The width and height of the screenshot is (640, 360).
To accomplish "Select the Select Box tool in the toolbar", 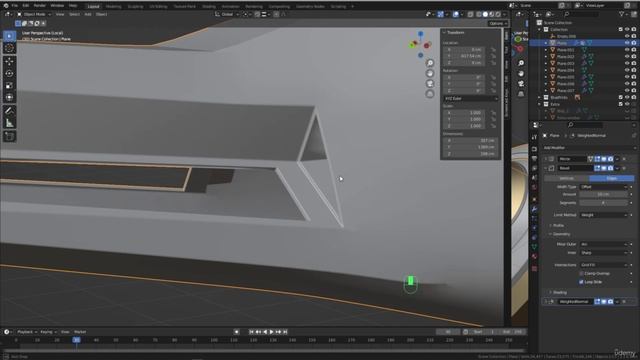I will [9, 36].
